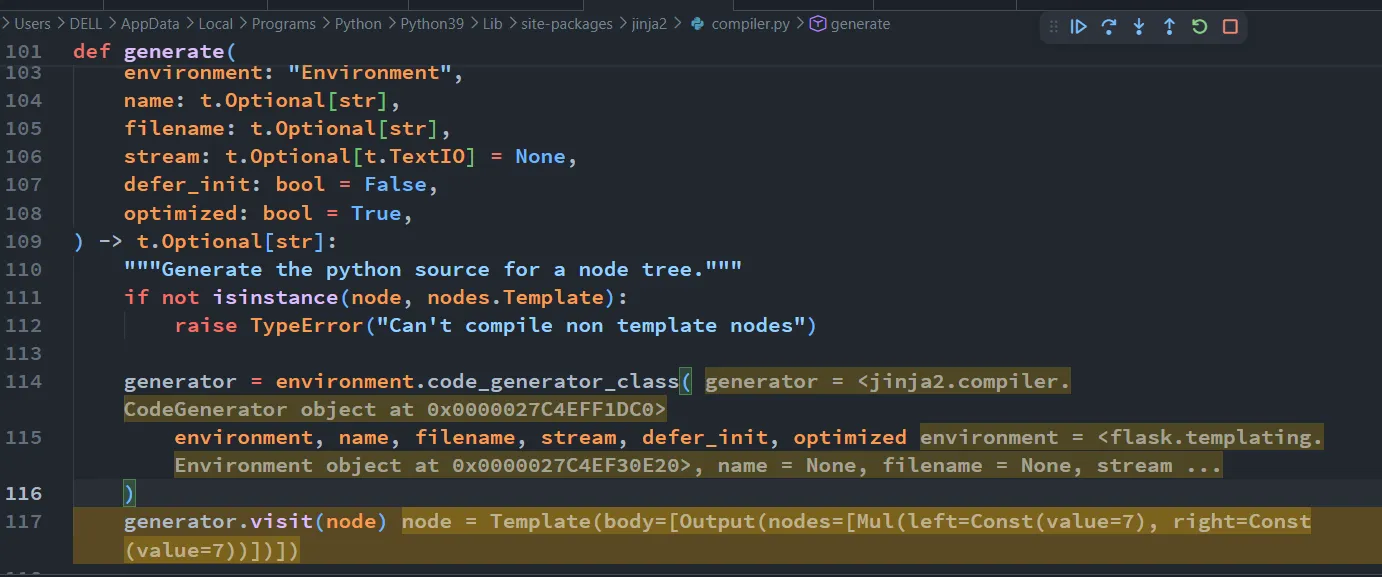Expand the site-packages breadcrumb

pos(566,24)
